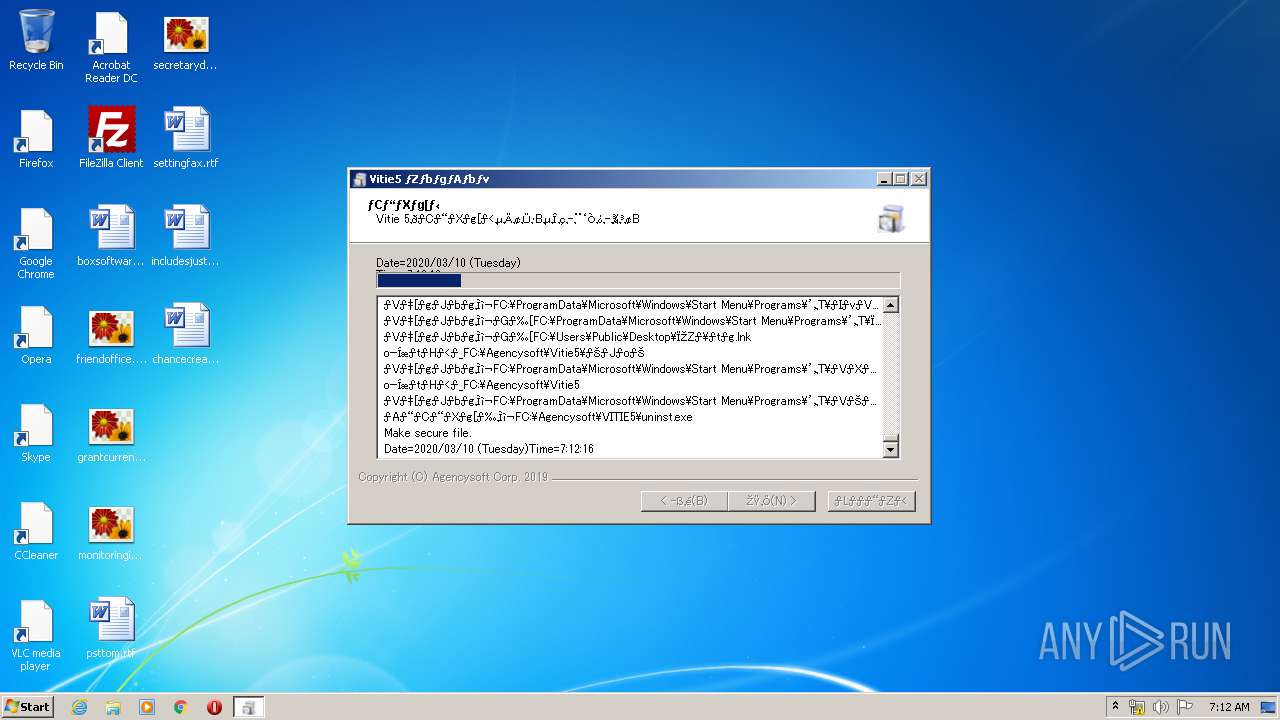Viewport: 1280px width, 720px height.
Task: Select the monitoringi... image file icon
Action: pyautogui.click(x=111, y=531)
